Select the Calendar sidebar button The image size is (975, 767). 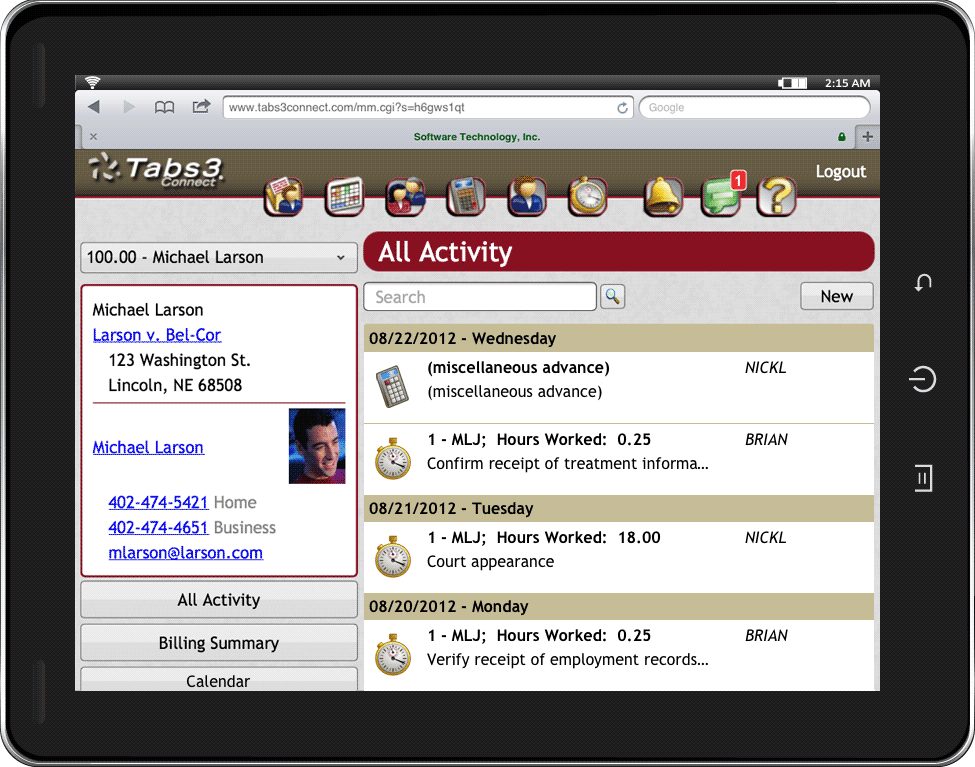(x=219, y=680)
